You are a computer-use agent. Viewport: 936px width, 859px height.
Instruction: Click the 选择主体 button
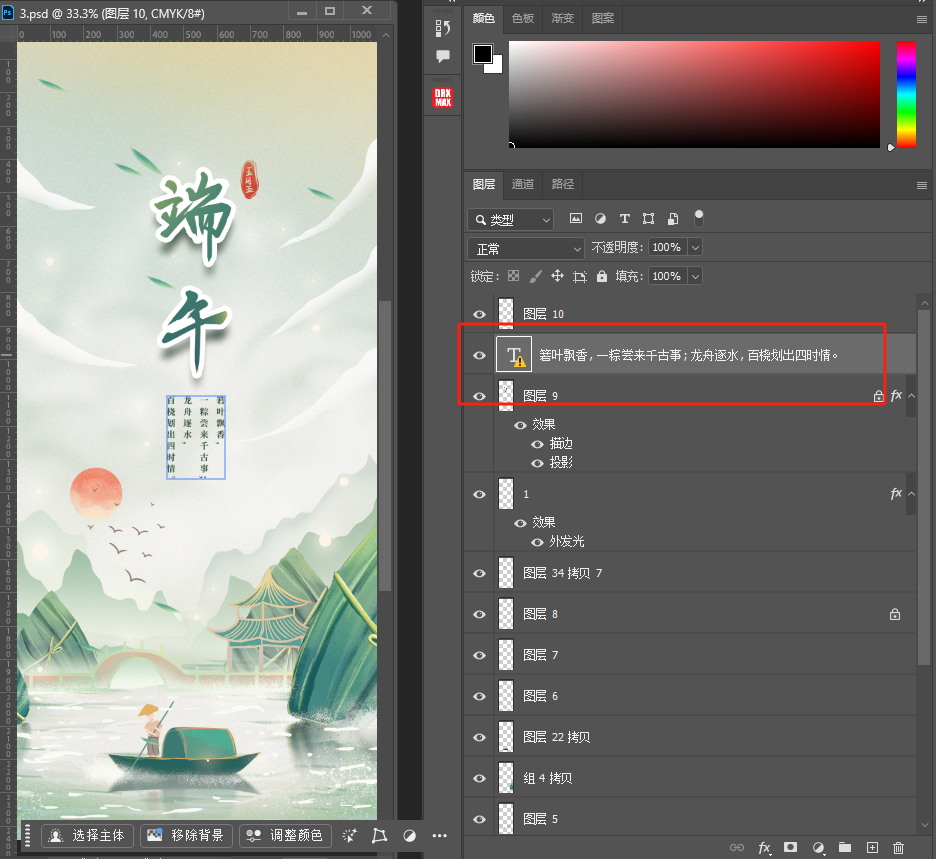click(87, 835)
